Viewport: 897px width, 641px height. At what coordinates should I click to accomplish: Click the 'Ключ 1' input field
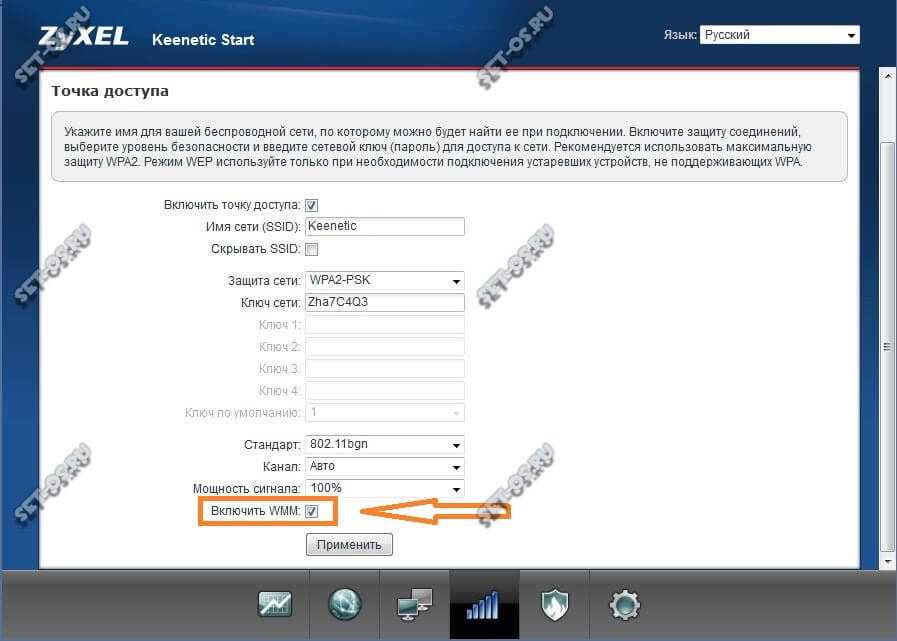384,325
